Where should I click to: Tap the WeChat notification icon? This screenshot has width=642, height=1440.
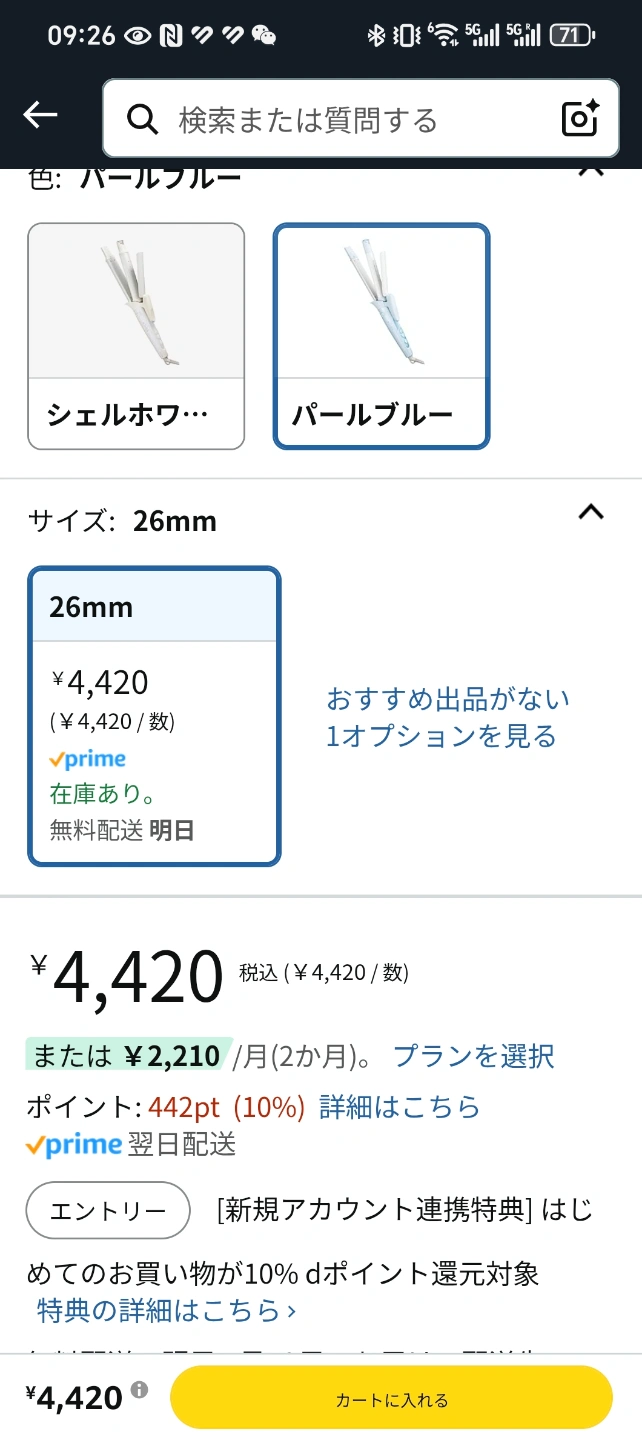click(x=264, y=36)
